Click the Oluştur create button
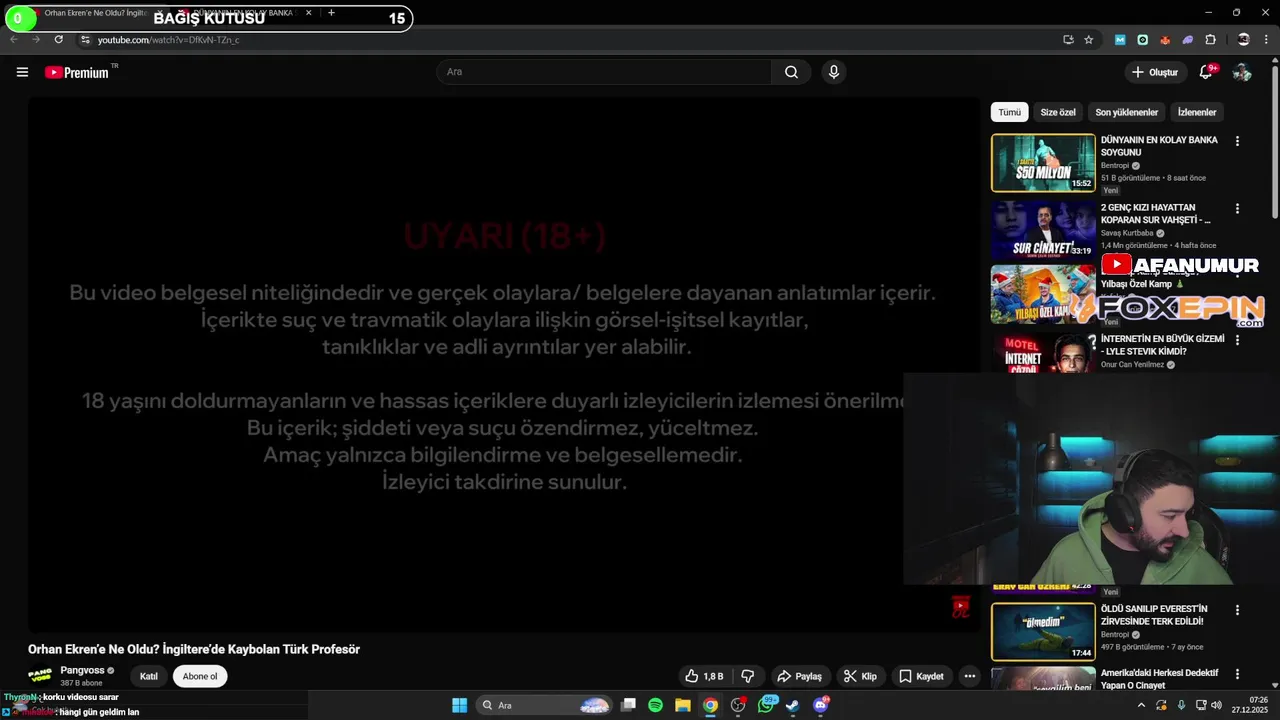The image size is (1280, 720). (1155, 72)
